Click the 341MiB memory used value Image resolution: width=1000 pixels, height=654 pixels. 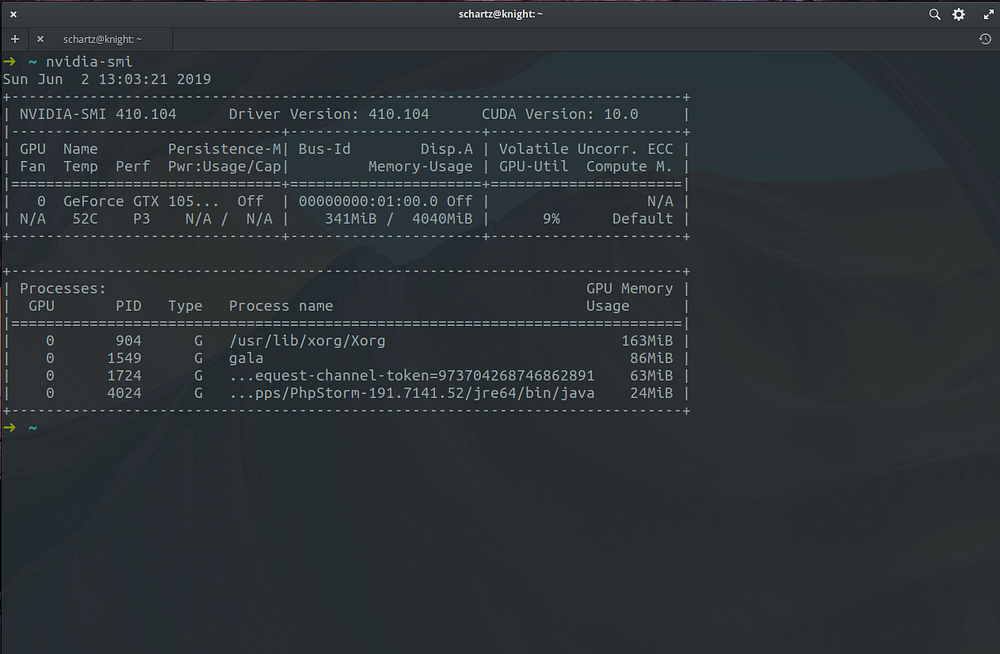click(x=350, y=219)
